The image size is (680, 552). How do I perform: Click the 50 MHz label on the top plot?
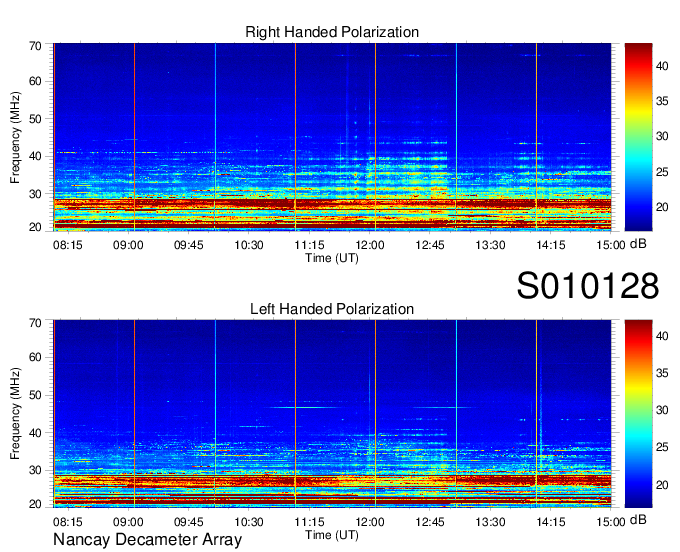[35, 119]
